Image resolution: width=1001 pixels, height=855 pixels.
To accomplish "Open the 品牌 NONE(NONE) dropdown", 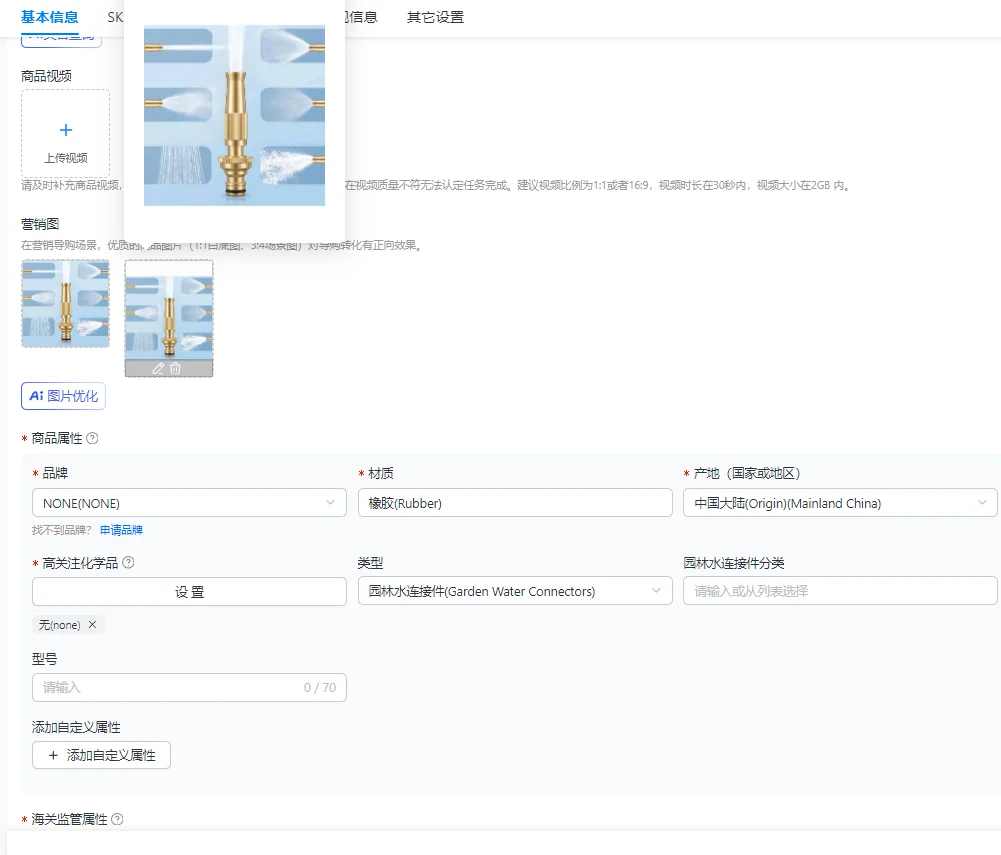I will click(x=189, y=503).
